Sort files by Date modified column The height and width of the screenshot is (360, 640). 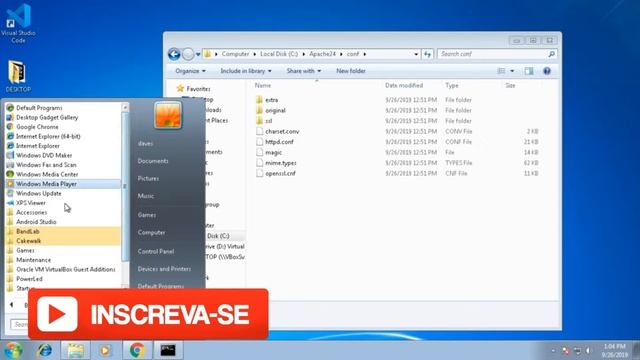coord(404,85)
